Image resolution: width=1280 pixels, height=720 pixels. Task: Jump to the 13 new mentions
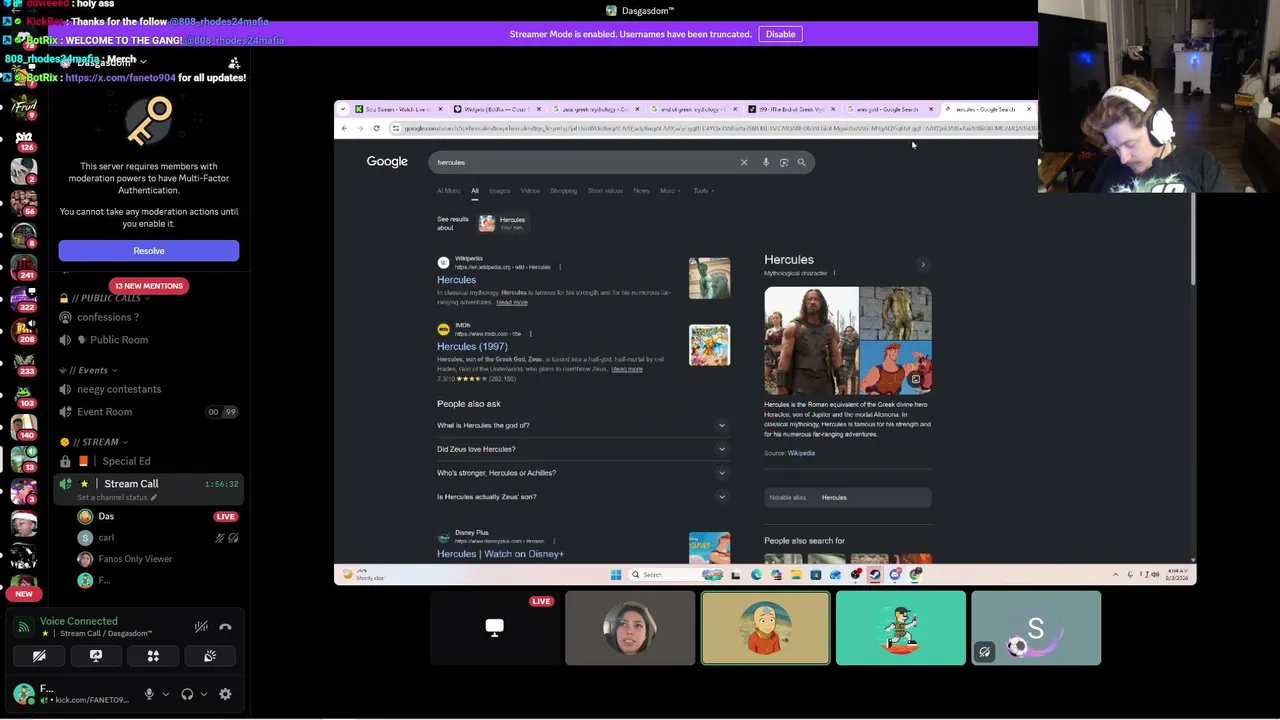[148, 286]
